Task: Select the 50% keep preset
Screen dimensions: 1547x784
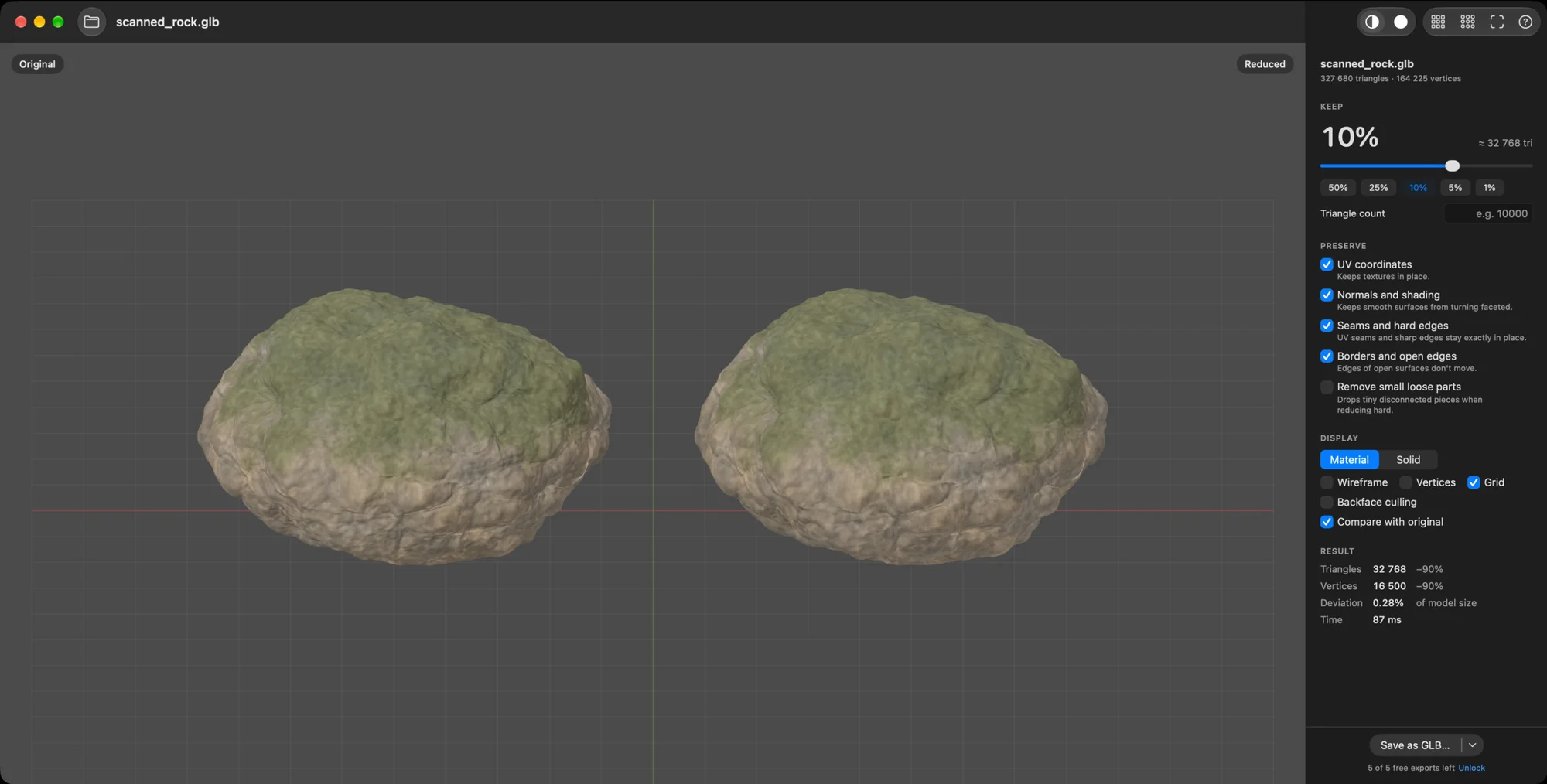Action: click(1338, 188)
